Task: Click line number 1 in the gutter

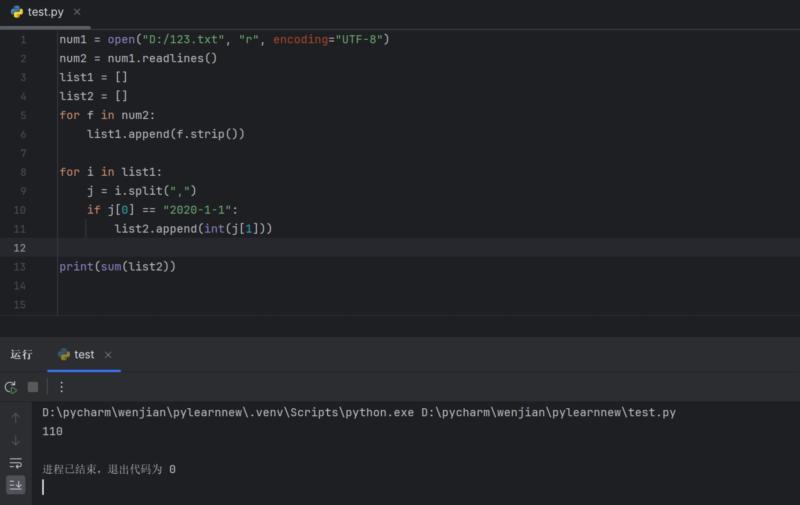Action: (23, 39)
